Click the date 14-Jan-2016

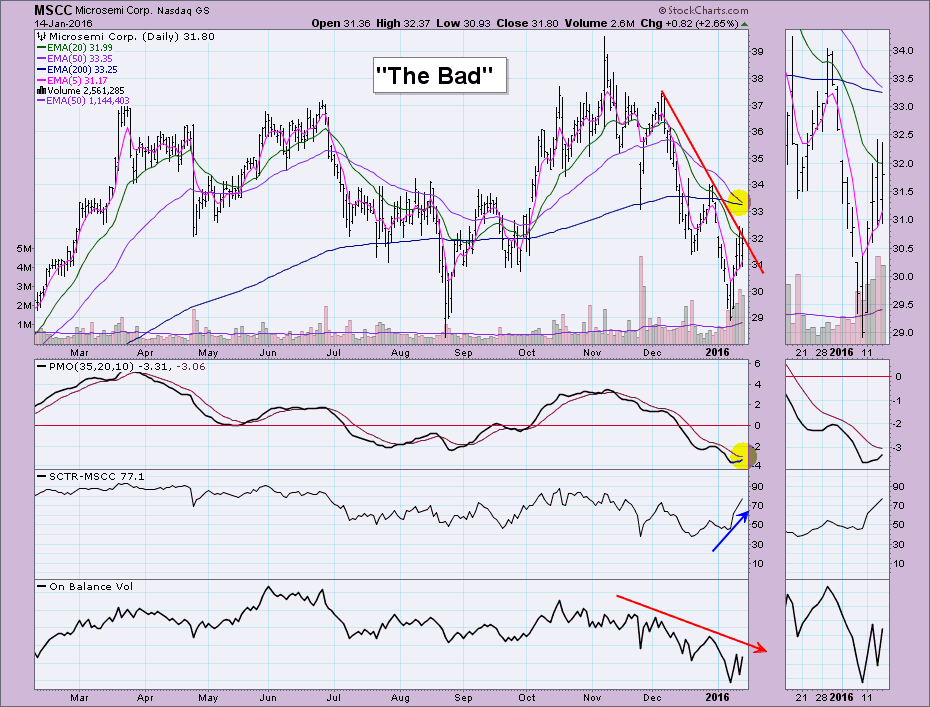coord(63,24)
